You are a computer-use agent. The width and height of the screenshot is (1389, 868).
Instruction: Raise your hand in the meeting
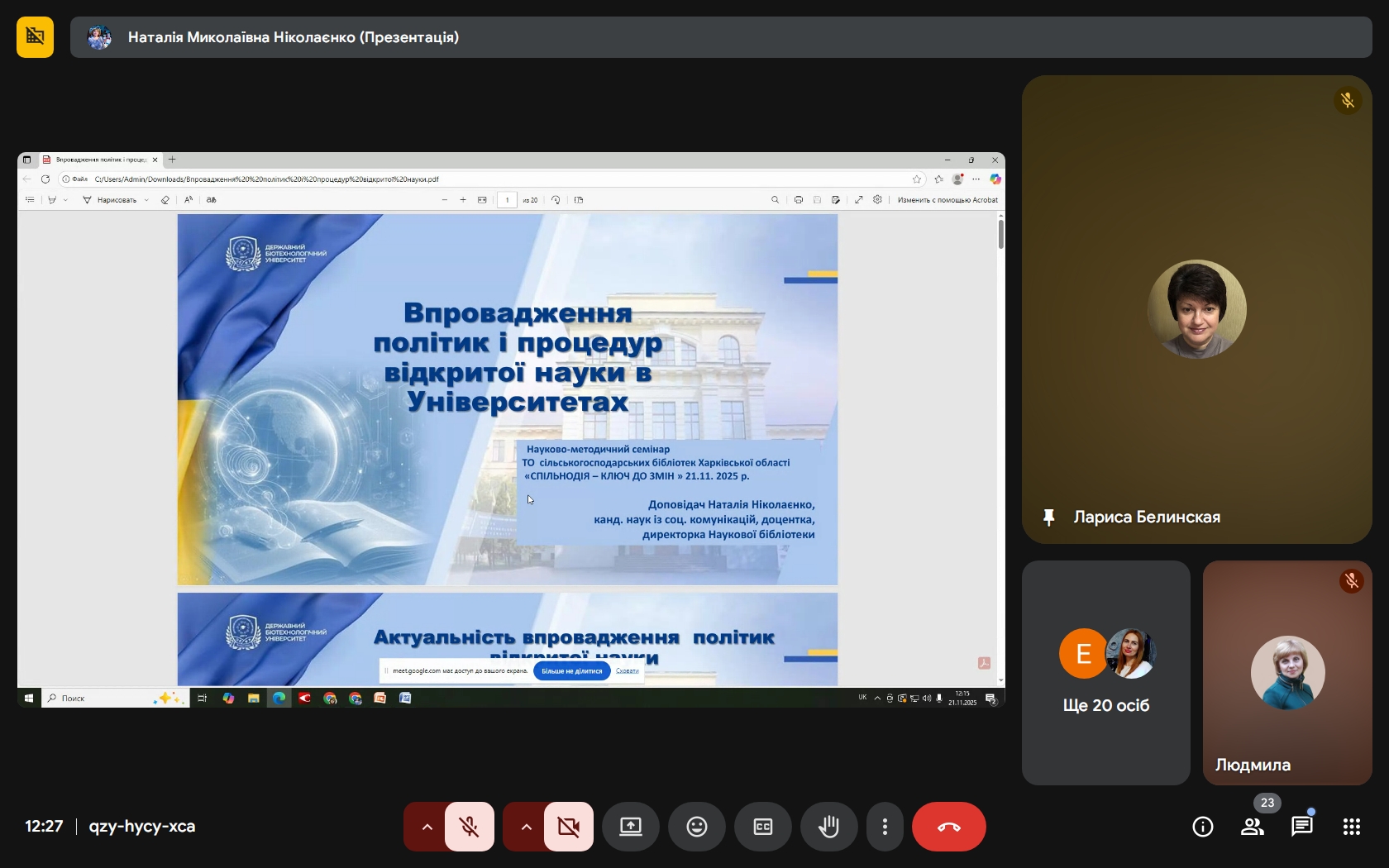click(x=828, y=827)
